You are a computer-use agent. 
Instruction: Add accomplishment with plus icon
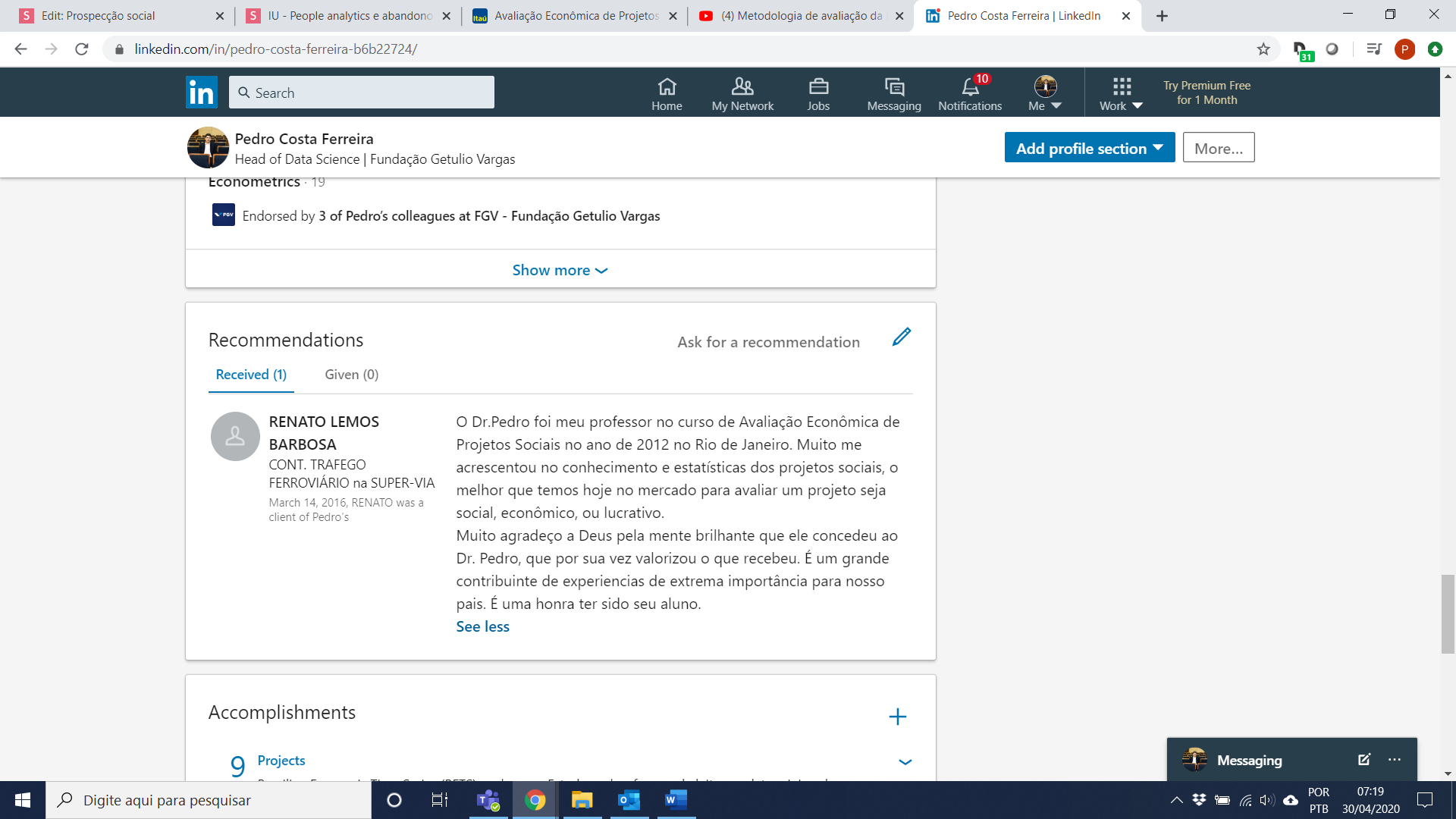897,717
